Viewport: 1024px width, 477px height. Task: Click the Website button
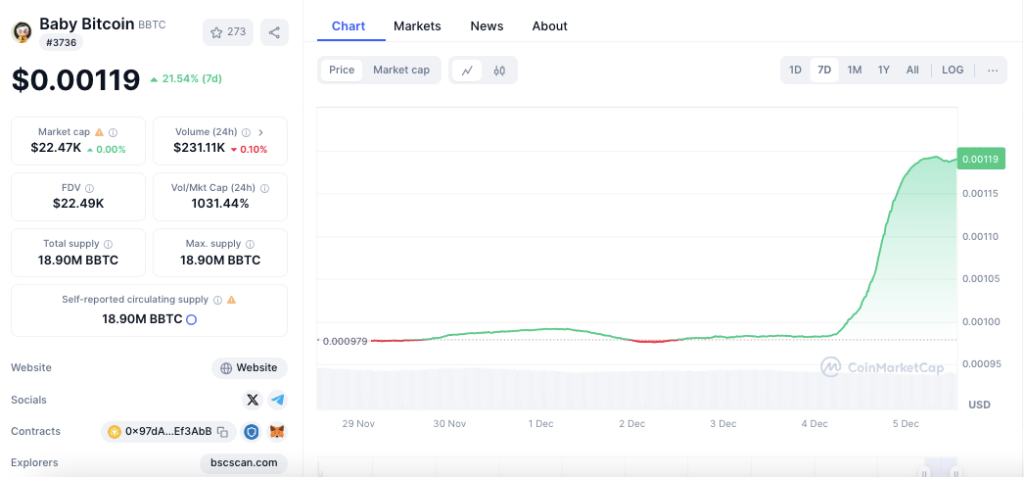[x=250, y=368]
